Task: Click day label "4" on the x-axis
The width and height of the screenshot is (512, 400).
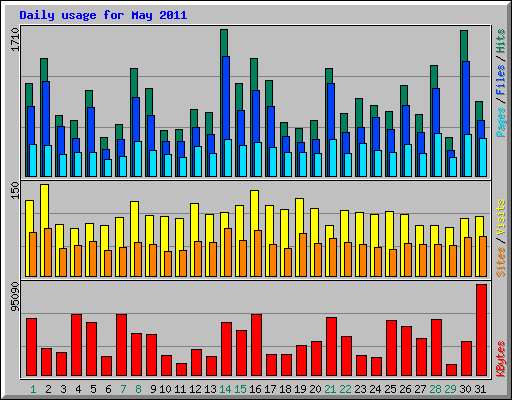Action: (78, 389)
